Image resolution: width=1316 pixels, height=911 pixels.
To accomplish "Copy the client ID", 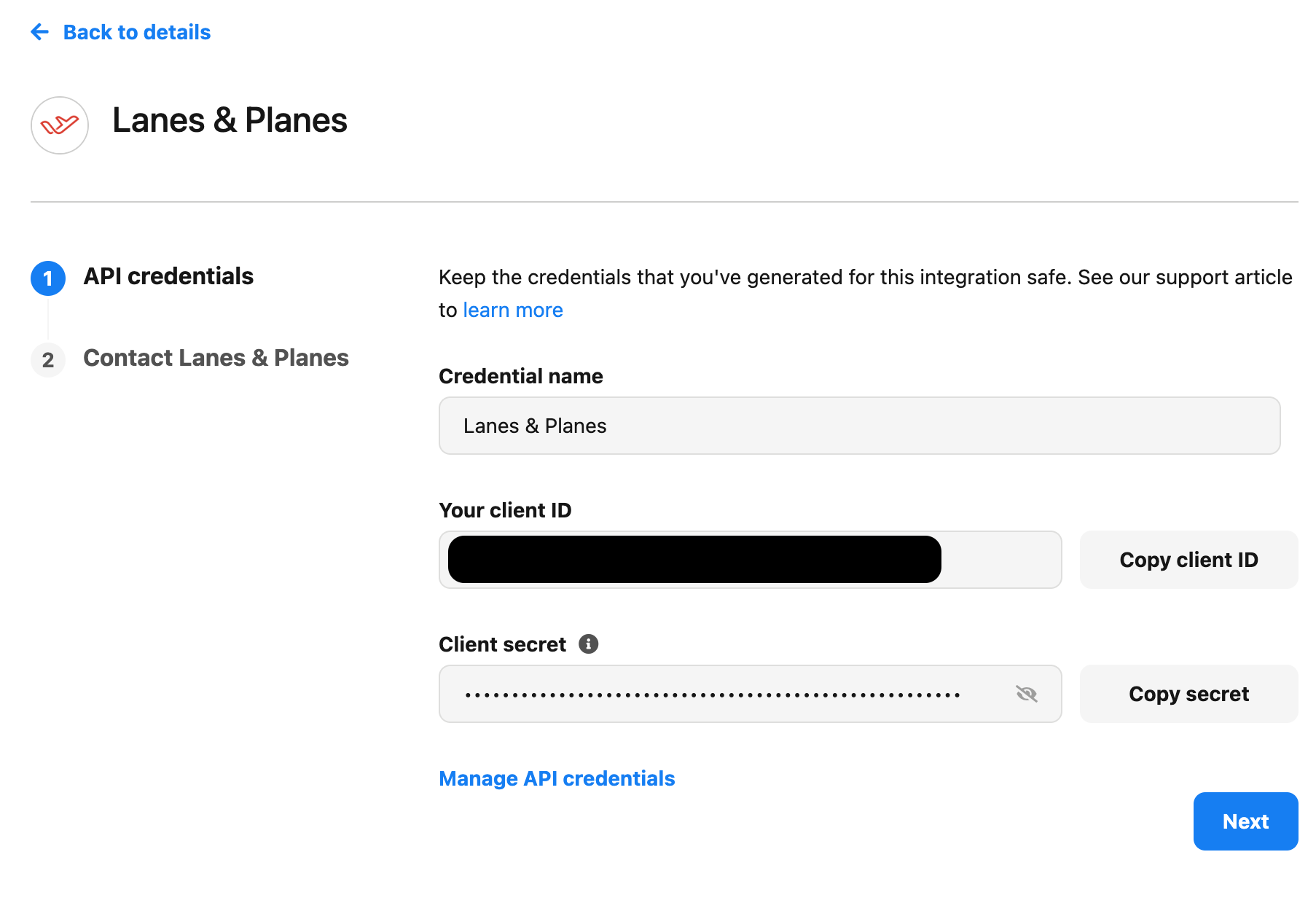I will pyautogui.click(x=1189, y=560).
